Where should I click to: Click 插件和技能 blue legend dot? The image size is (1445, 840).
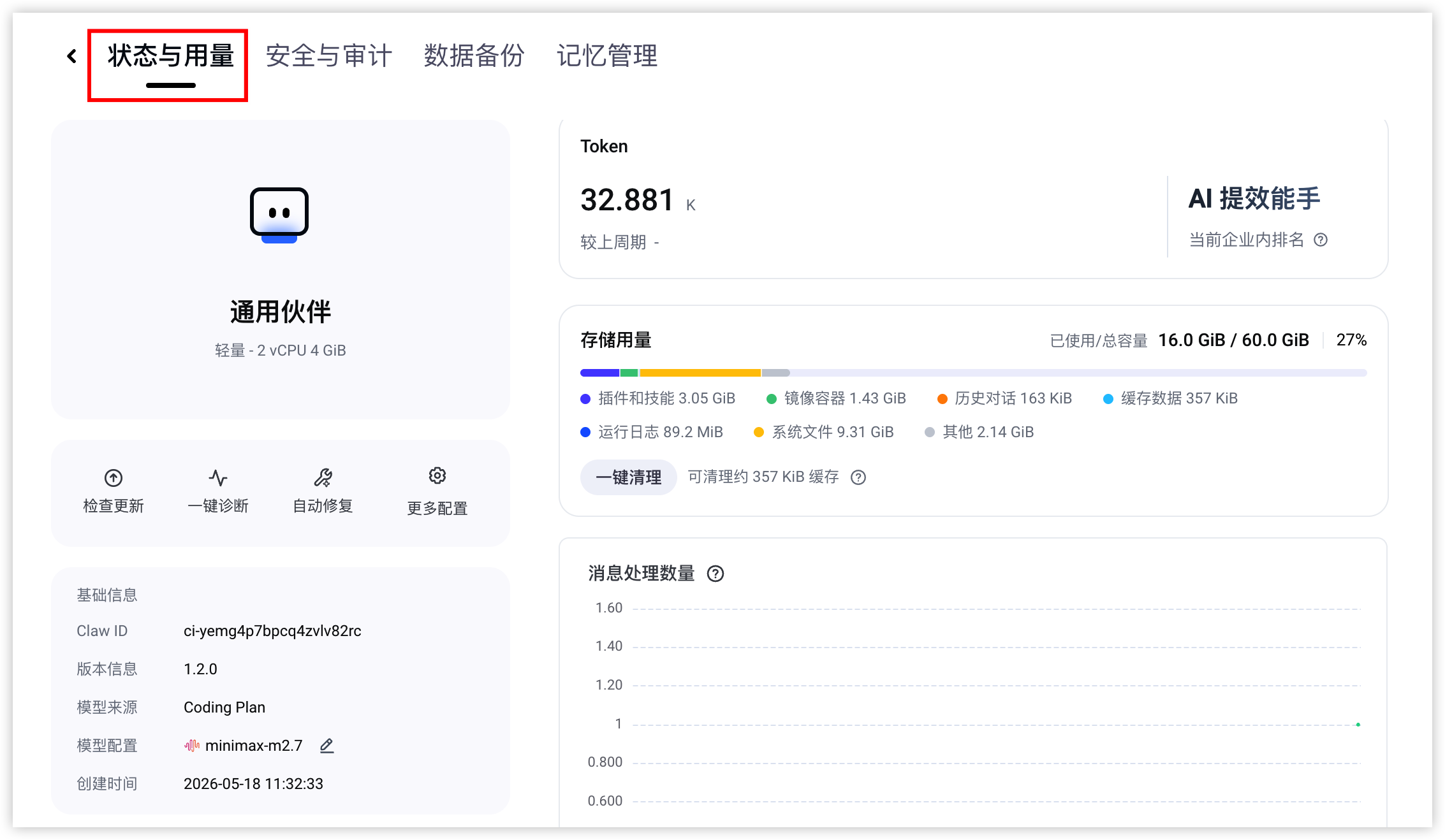tap(585, 399)
